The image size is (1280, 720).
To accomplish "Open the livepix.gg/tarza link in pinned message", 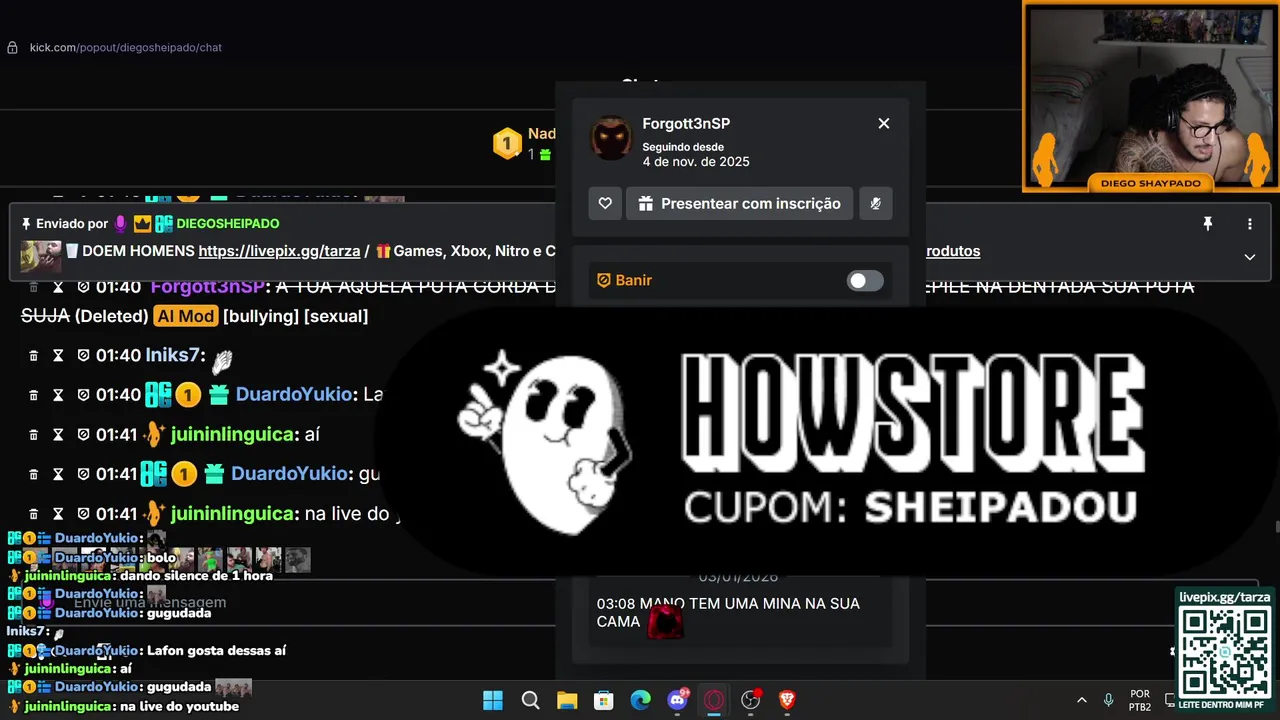I will (x=279, y=251).
